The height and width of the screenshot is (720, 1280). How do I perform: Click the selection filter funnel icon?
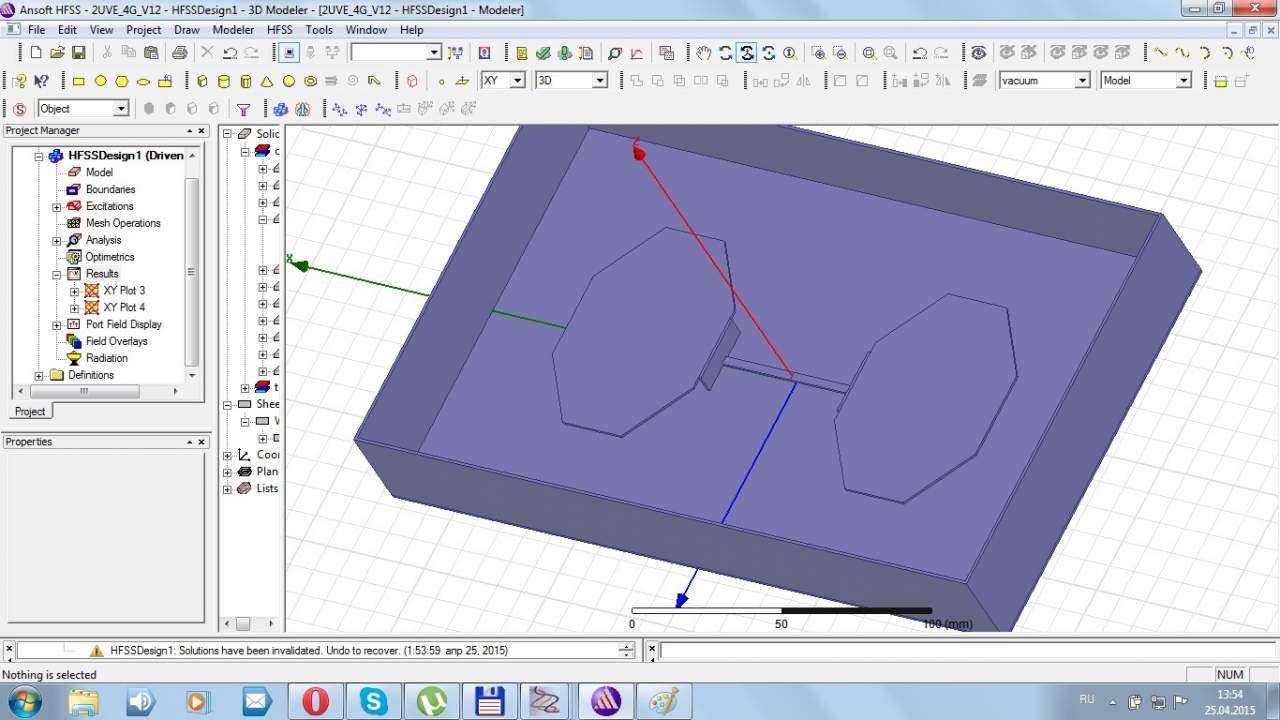pyautogui.click(x=243, y=109)
